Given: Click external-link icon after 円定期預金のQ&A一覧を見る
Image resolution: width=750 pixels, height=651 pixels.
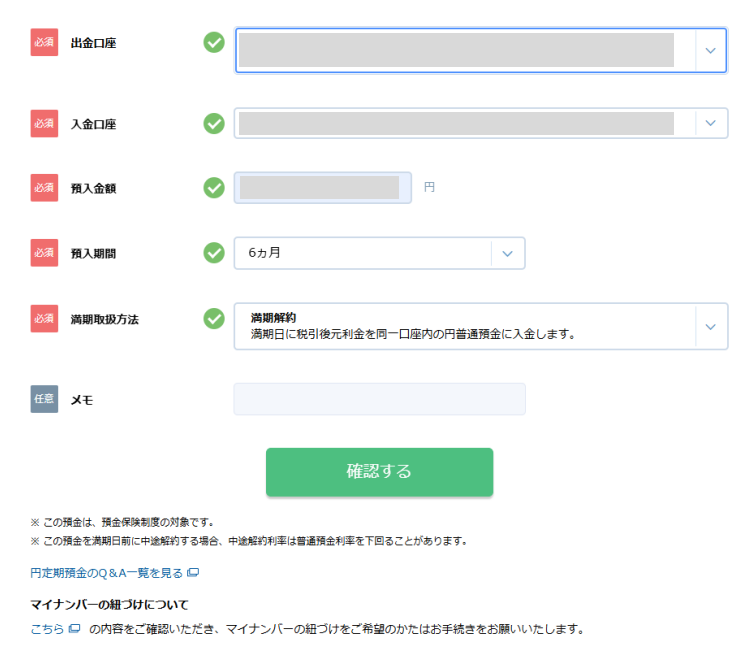Looking at the screenshot, I should pos(193,573).
